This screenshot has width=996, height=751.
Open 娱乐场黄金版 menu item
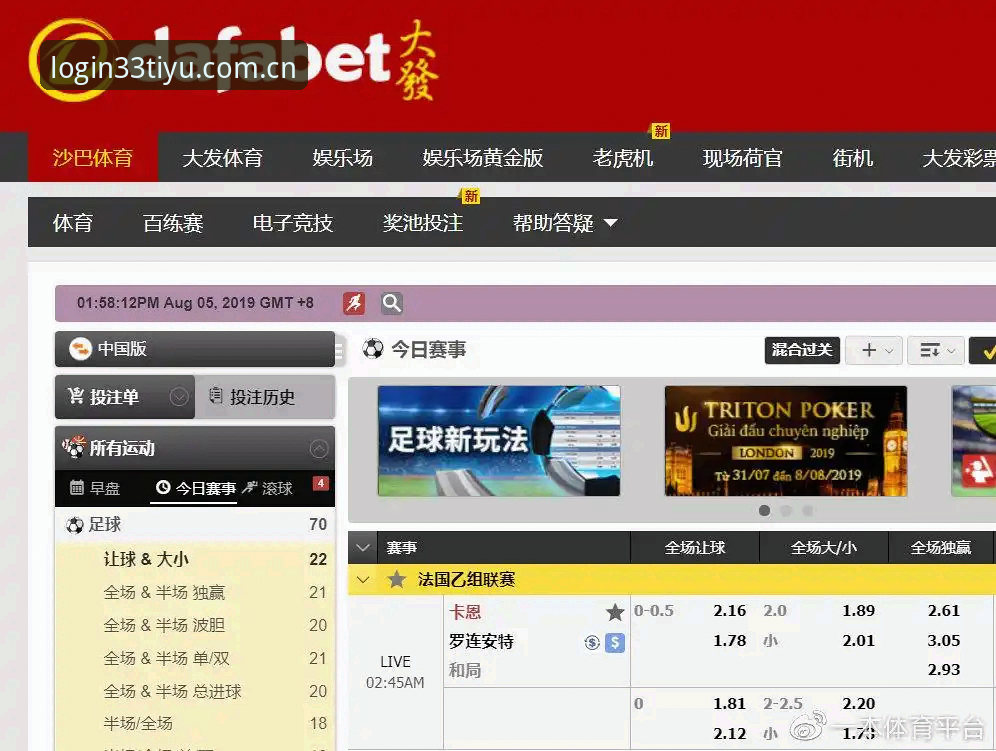483,158
